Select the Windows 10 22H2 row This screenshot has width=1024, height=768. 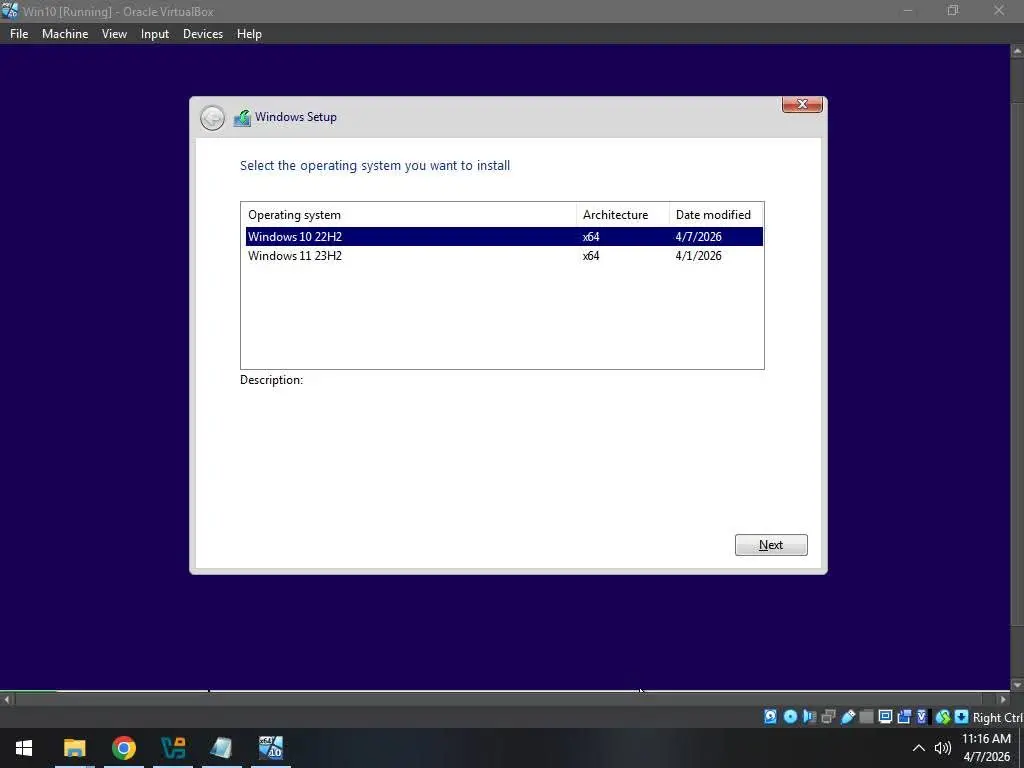coord(504,236)
